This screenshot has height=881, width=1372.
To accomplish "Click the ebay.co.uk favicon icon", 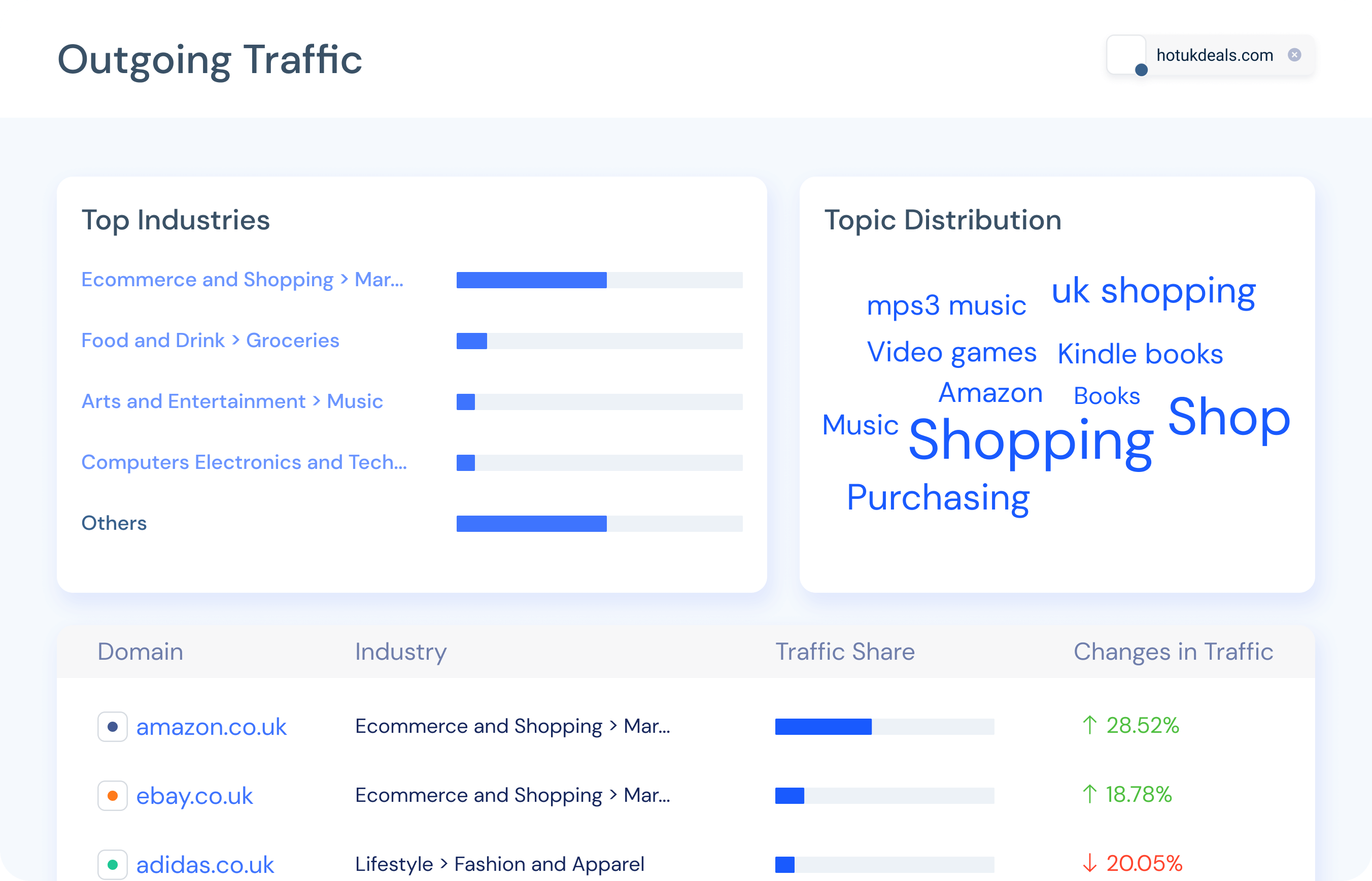I will point(113,796).
